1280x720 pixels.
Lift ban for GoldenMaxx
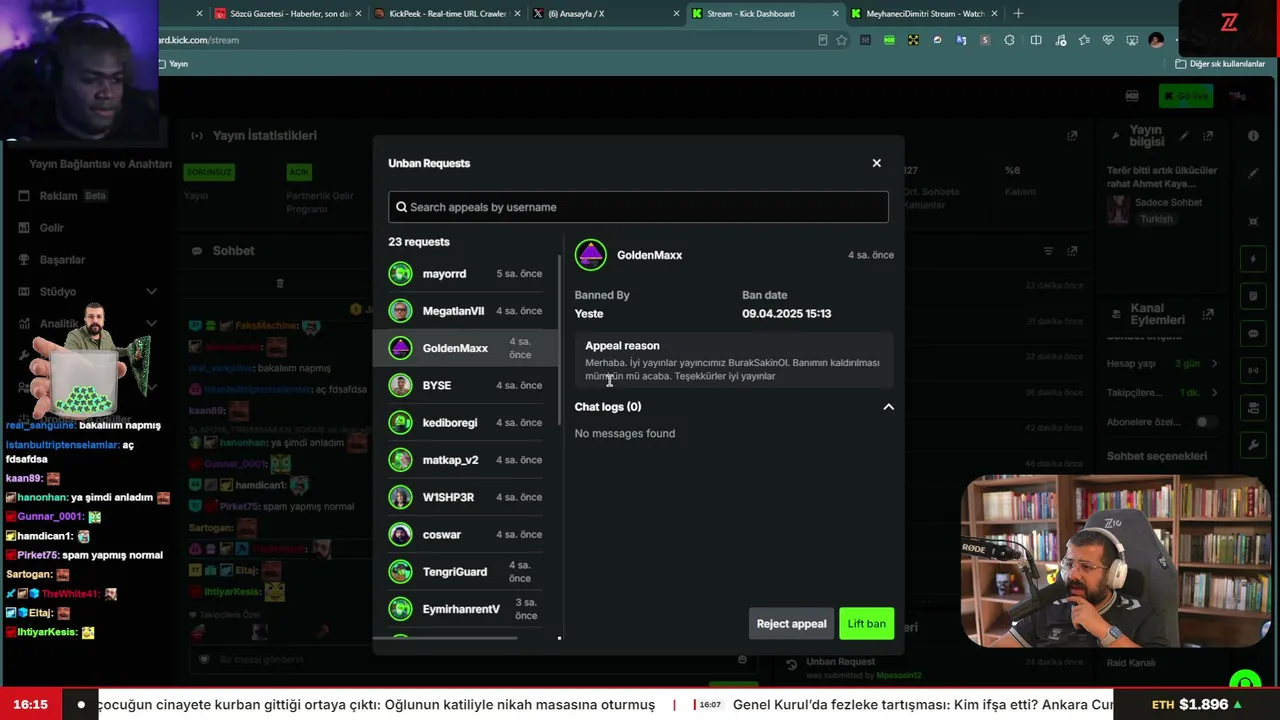point(866,624)
